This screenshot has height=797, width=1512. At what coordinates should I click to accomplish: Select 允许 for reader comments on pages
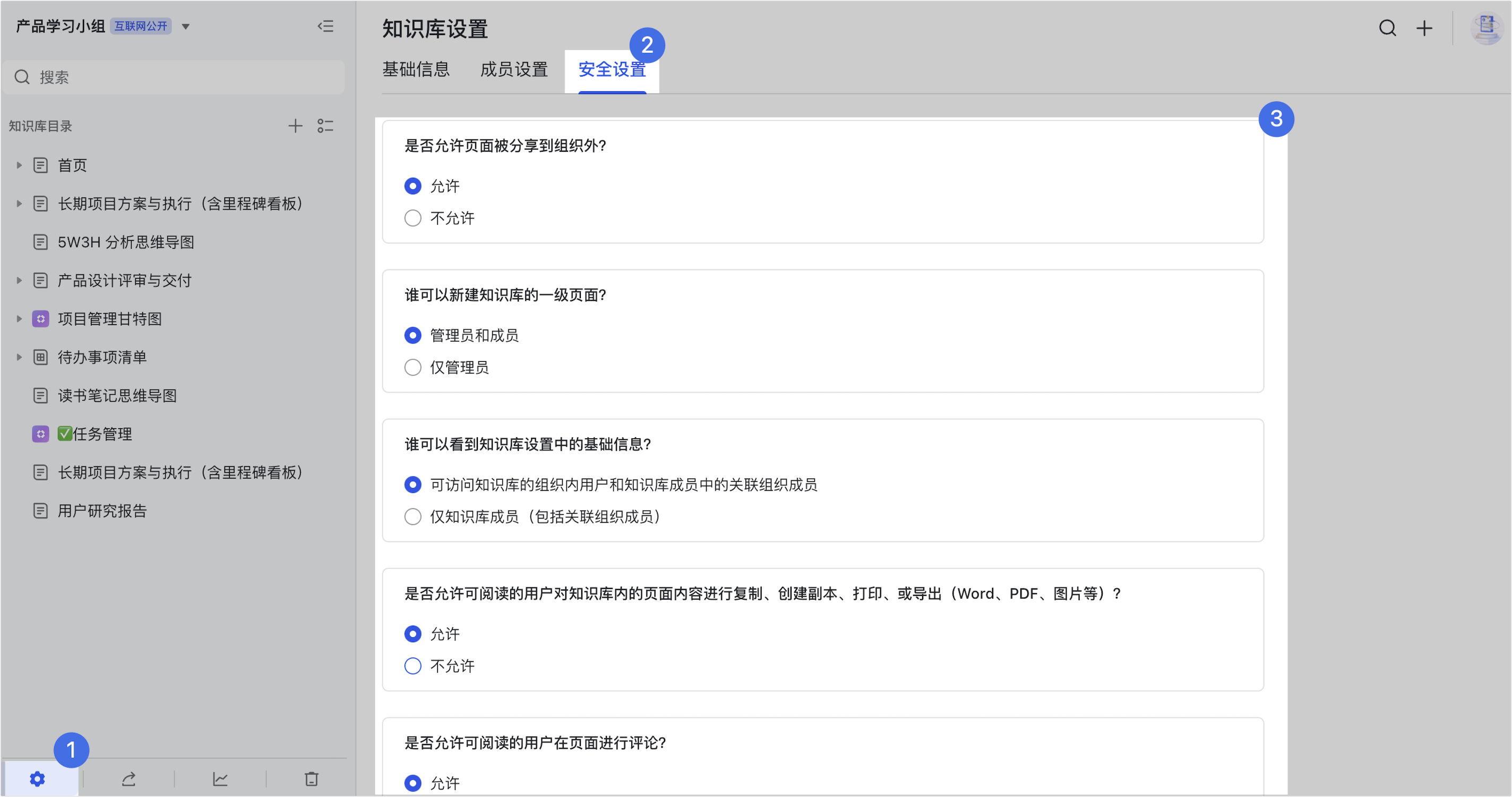click(x=413, y=783)
